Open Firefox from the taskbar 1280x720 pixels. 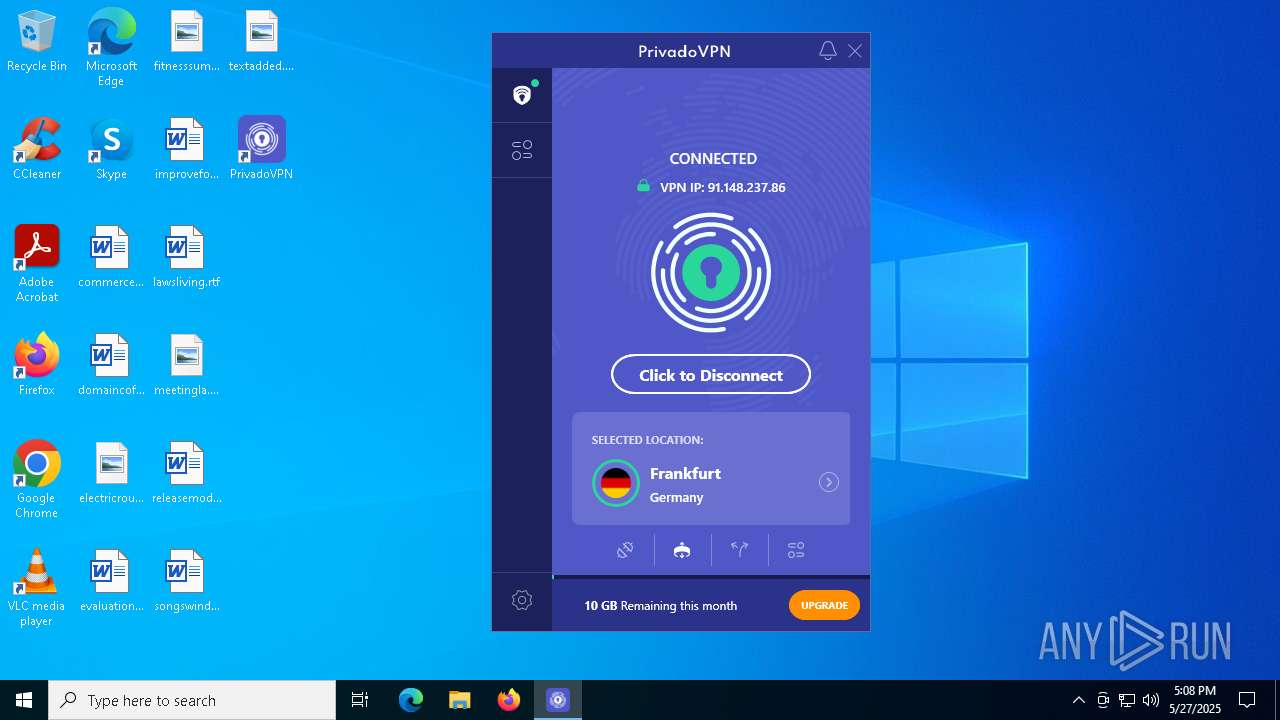click(509, 700)
